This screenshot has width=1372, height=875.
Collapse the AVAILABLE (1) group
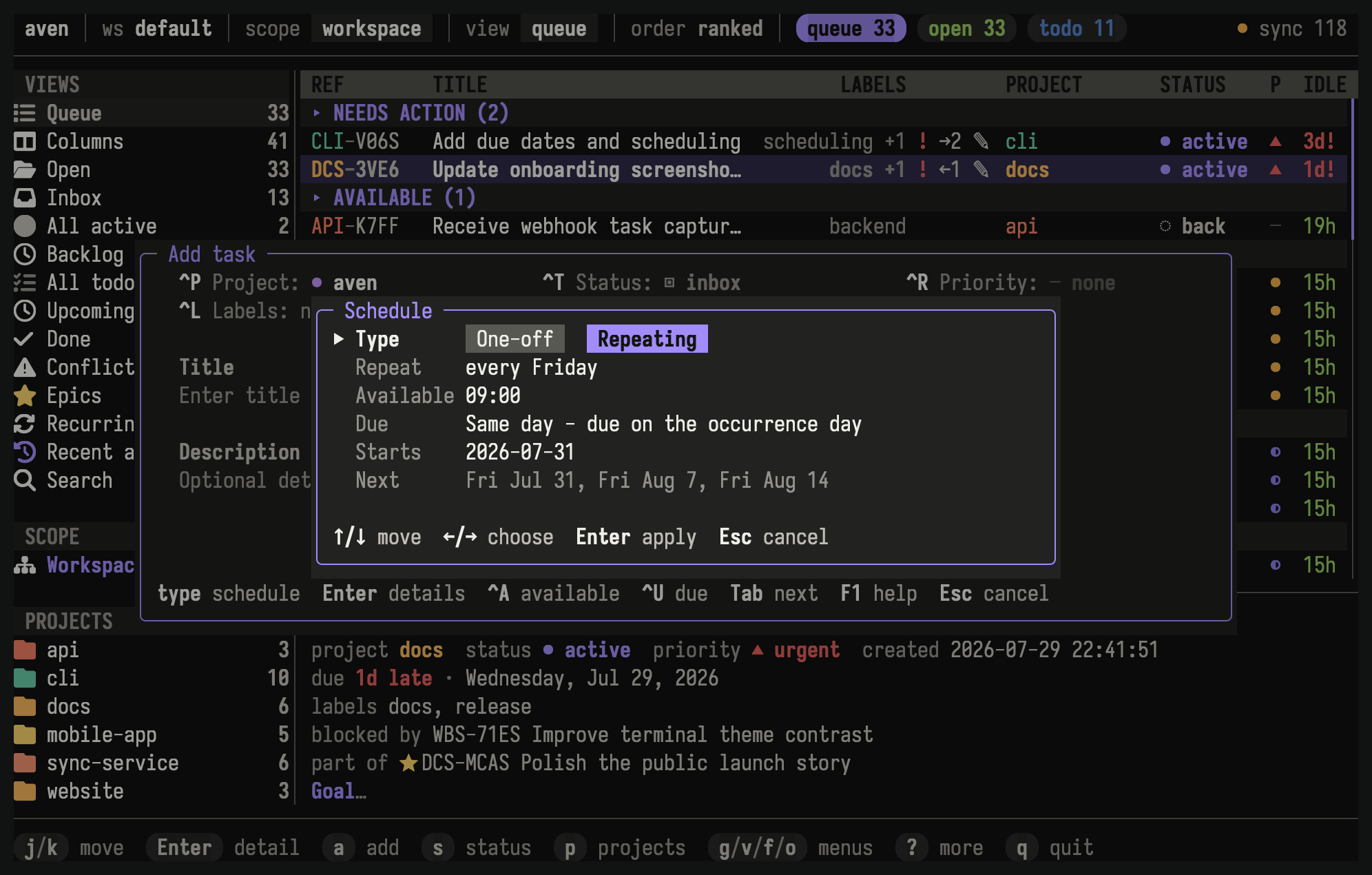click(316, 198)
